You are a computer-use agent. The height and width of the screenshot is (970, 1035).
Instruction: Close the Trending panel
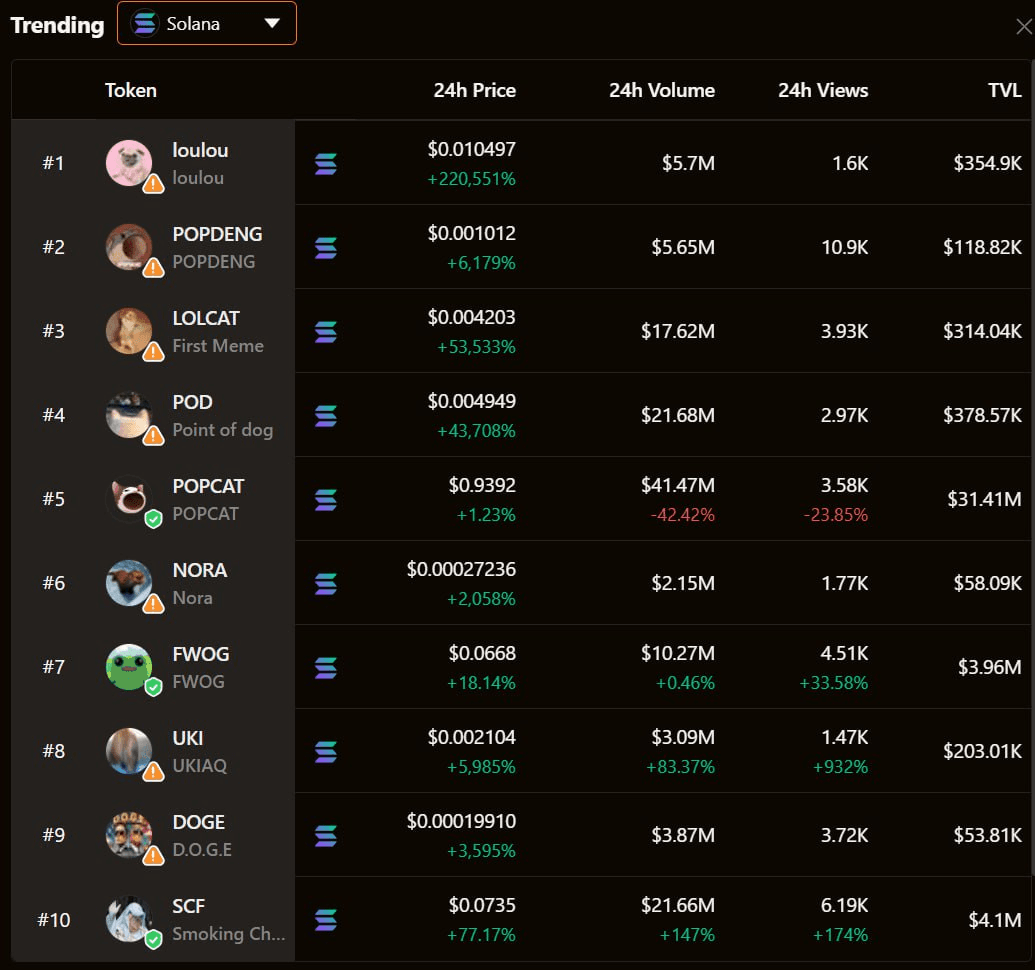click(x=1024, y=26)
